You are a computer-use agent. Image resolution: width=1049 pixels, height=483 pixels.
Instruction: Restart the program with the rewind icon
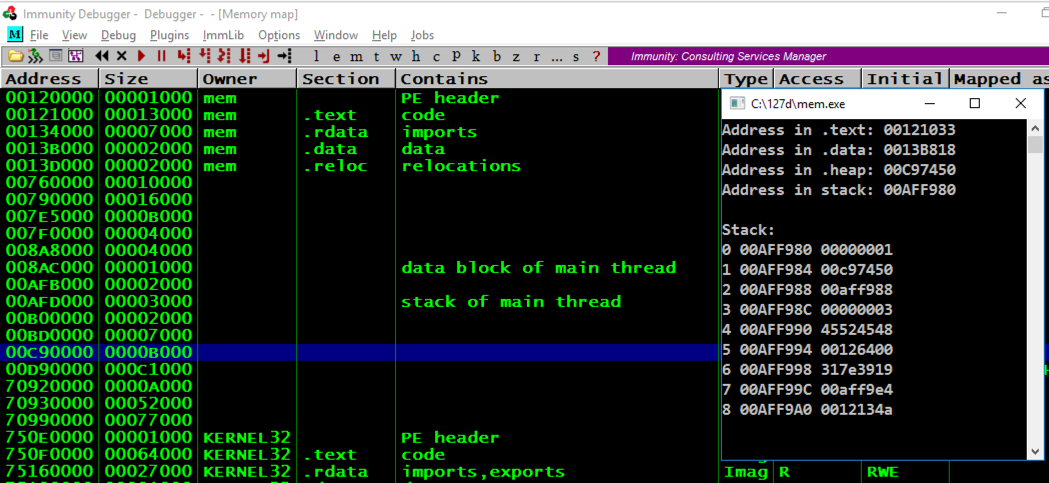point(102,56)
